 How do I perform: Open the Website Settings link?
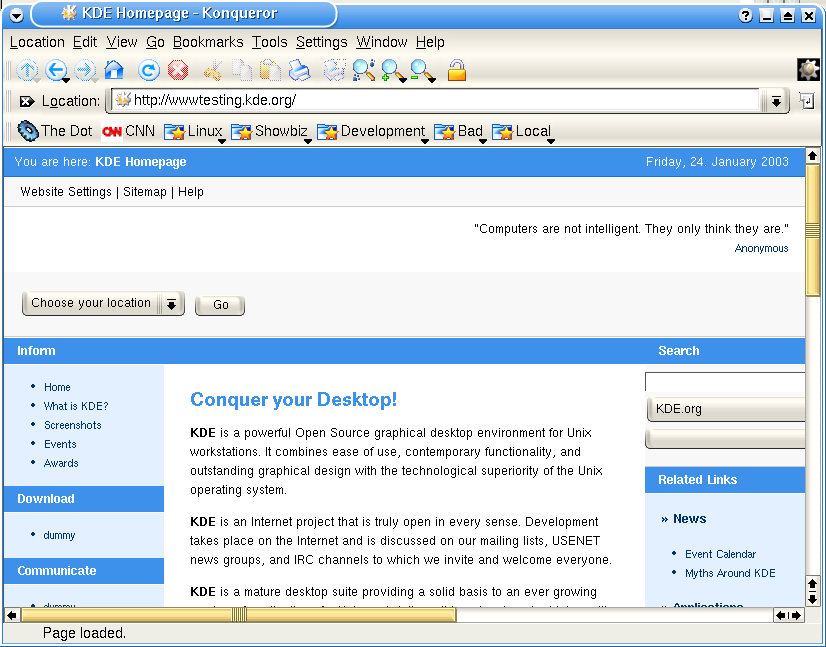pos(66,192)
